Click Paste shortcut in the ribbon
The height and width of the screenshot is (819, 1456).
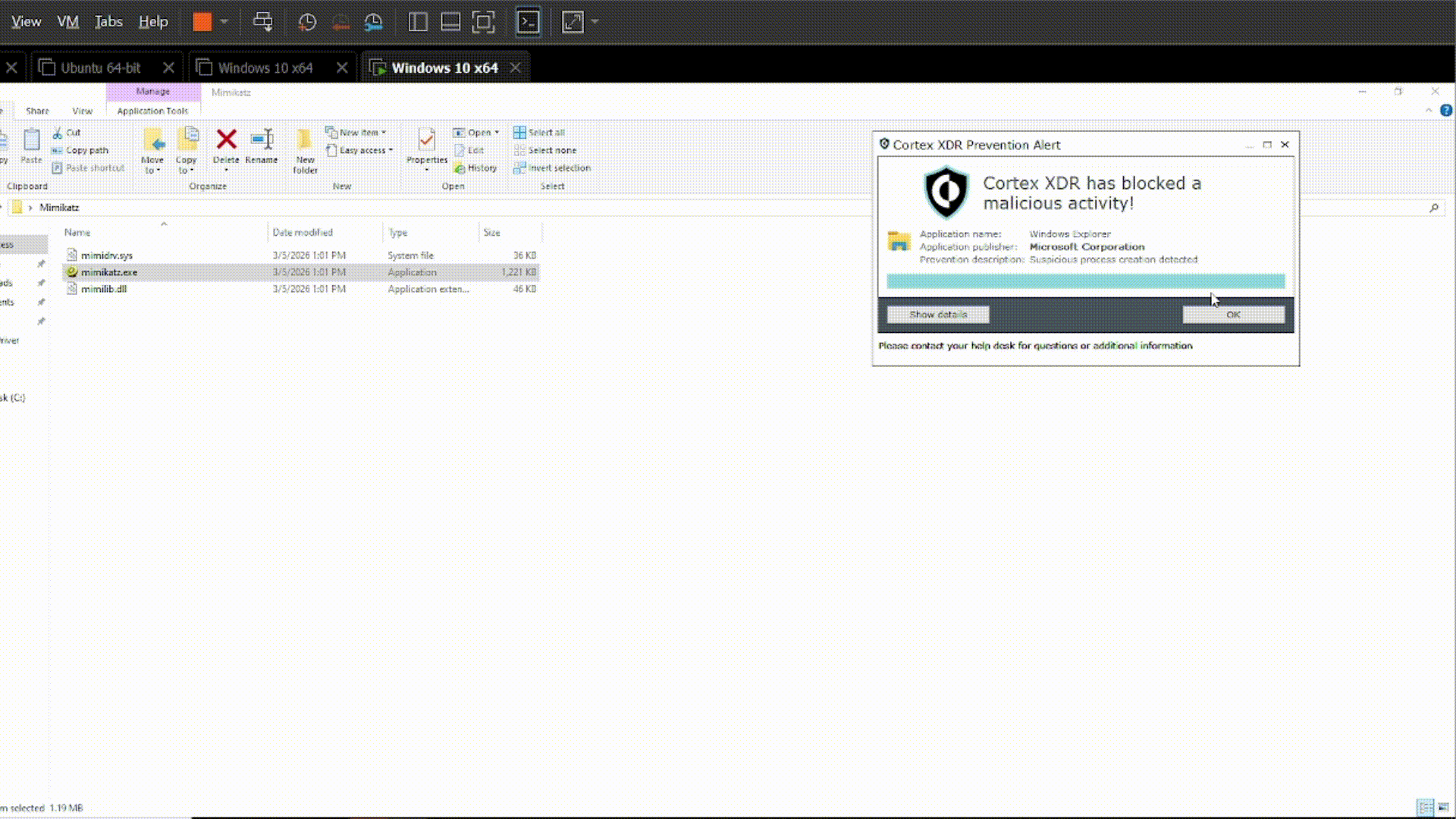click(x=88, y=168)
